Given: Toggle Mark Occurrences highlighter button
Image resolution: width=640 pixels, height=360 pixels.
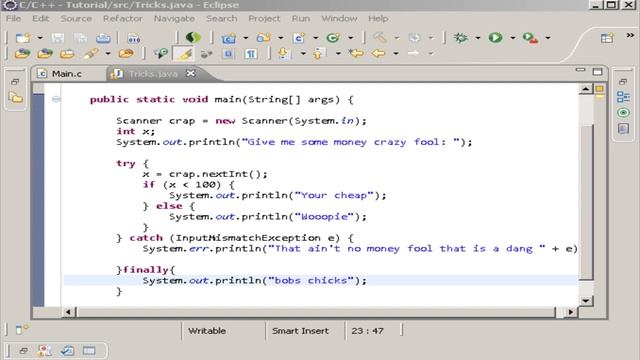Looking at the screenshot, I should coord(183,53).
